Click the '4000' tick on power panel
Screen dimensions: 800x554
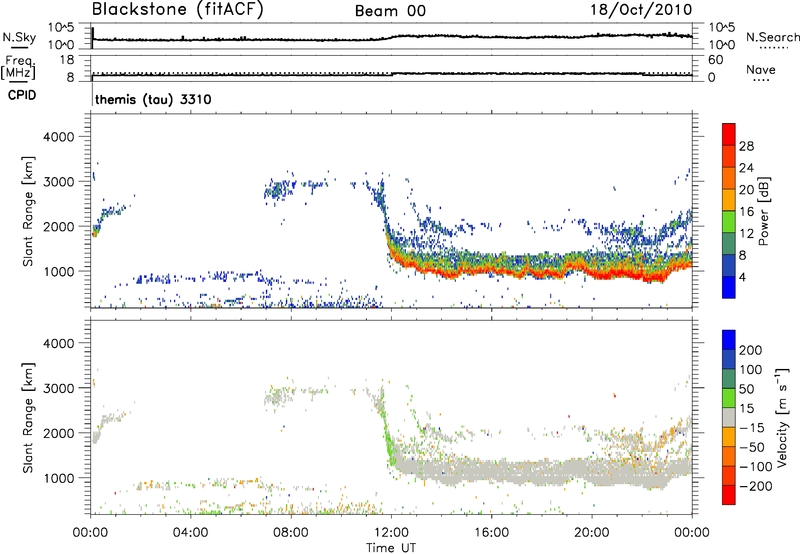pyautogui.click(x=59, y=137)
